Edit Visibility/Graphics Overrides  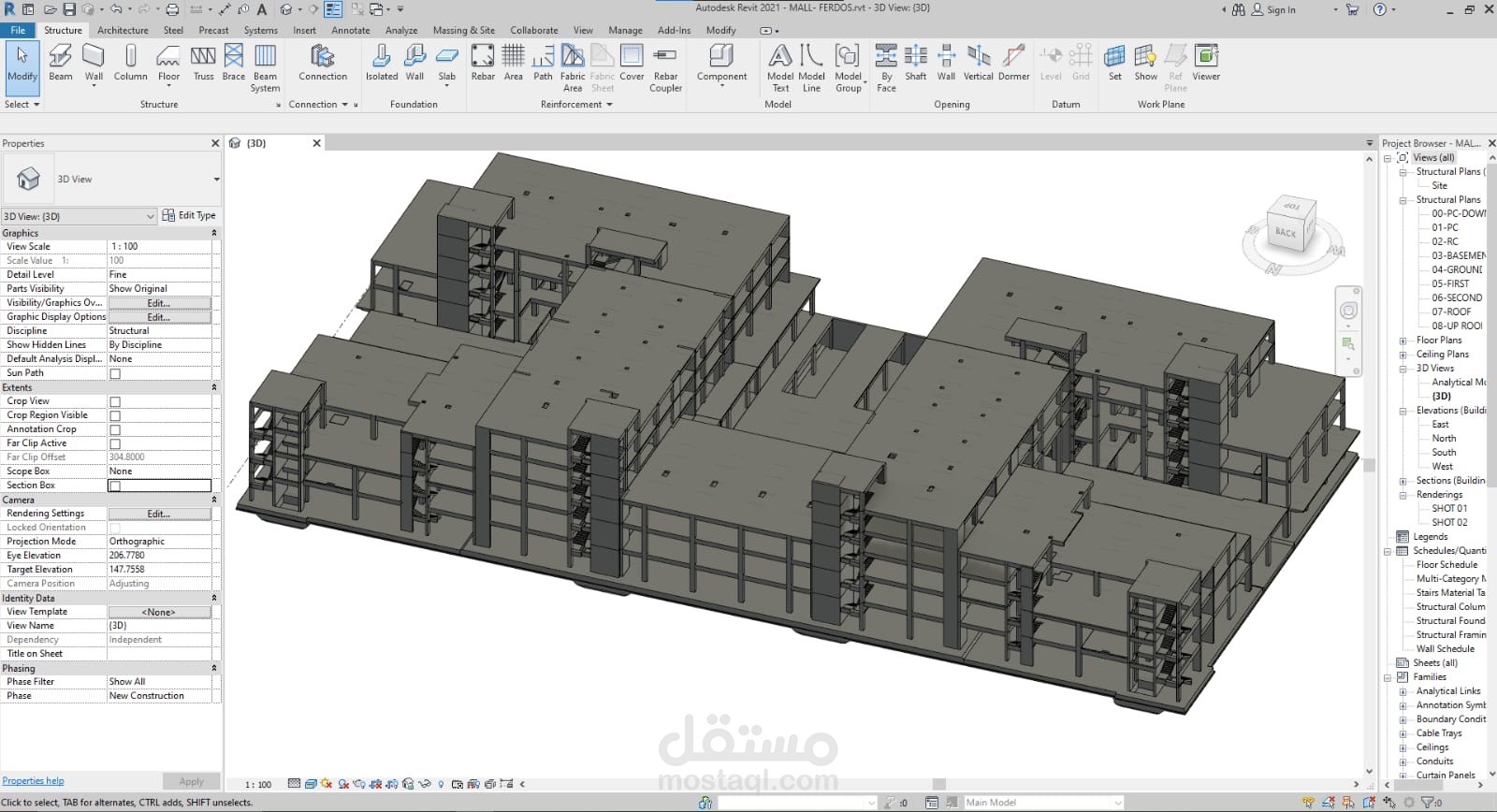pos(159,303)
